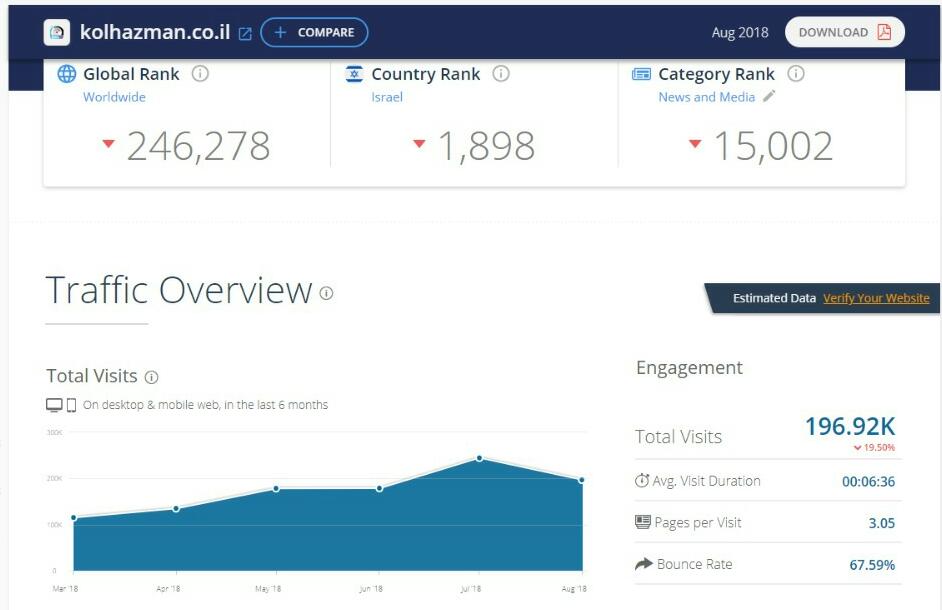Select the Israel country link
The height and width of the screenshot is (610, 942).
387,97
